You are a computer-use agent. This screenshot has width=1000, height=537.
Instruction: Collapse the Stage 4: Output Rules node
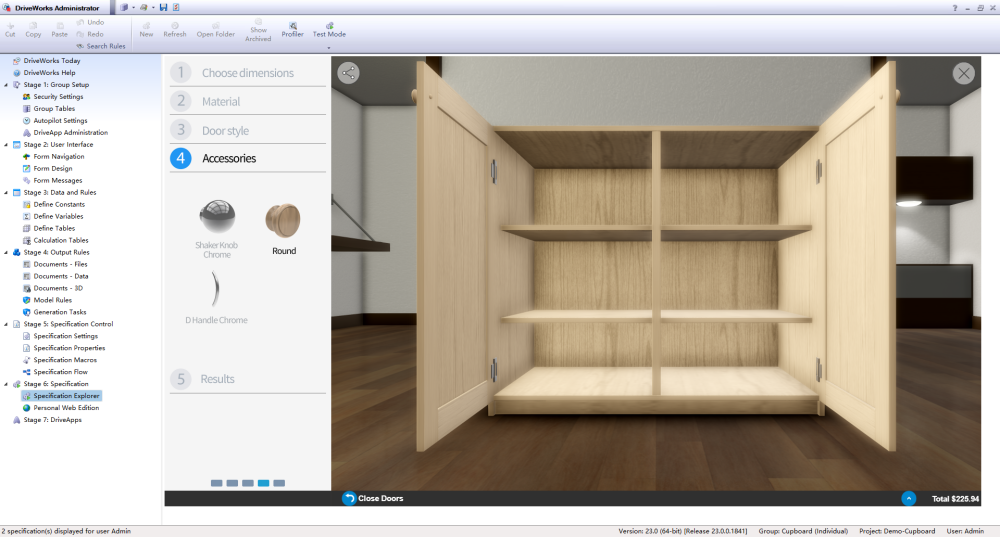[x=6, y=252]
